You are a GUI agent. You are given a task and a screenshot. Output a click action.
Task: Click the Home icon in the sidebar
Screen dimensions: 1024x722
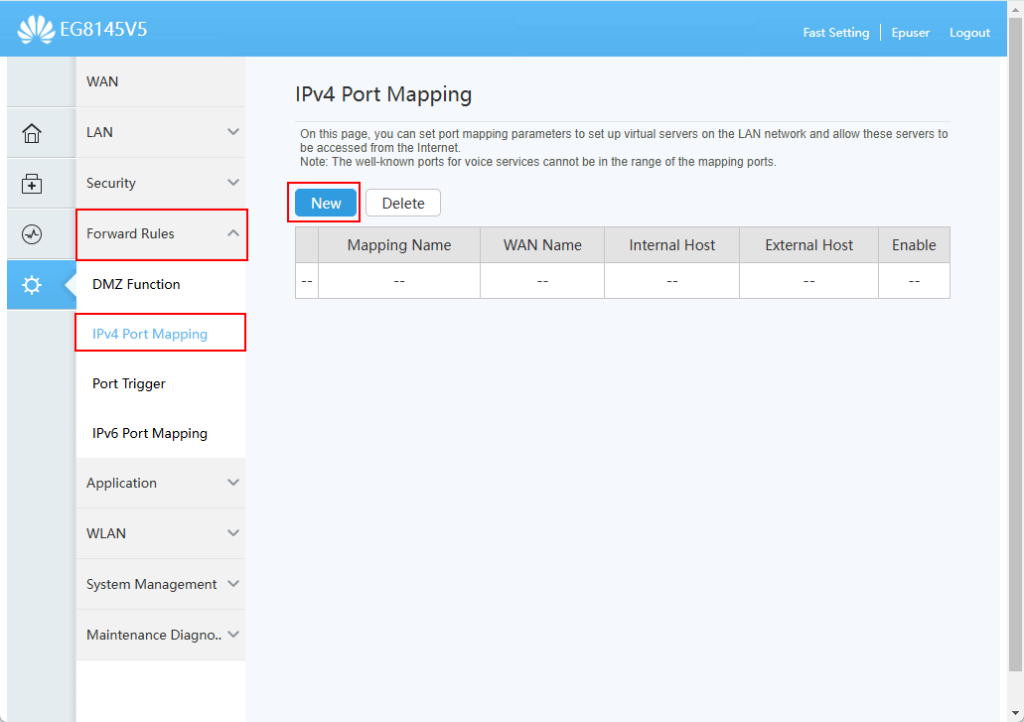pyautogui.click(x=32, y=133)
